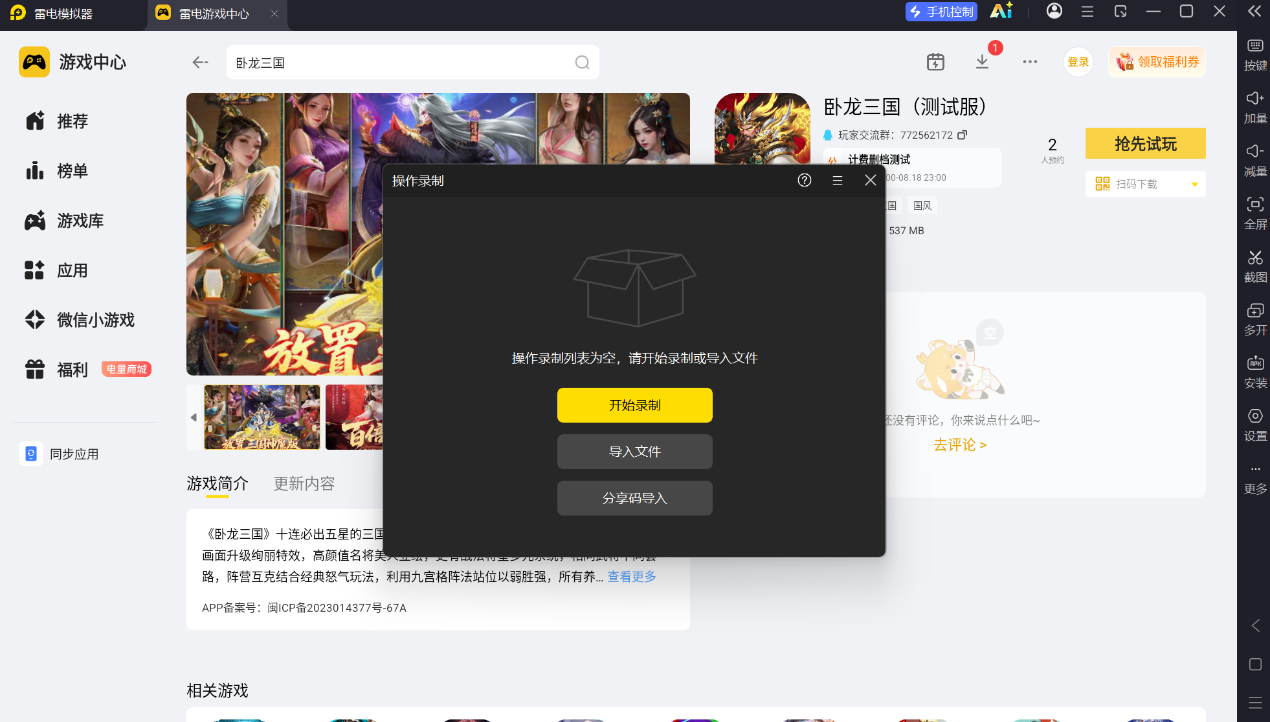
Task: Select the 雷电游戏中心 window tab
Action: [213, 13]
